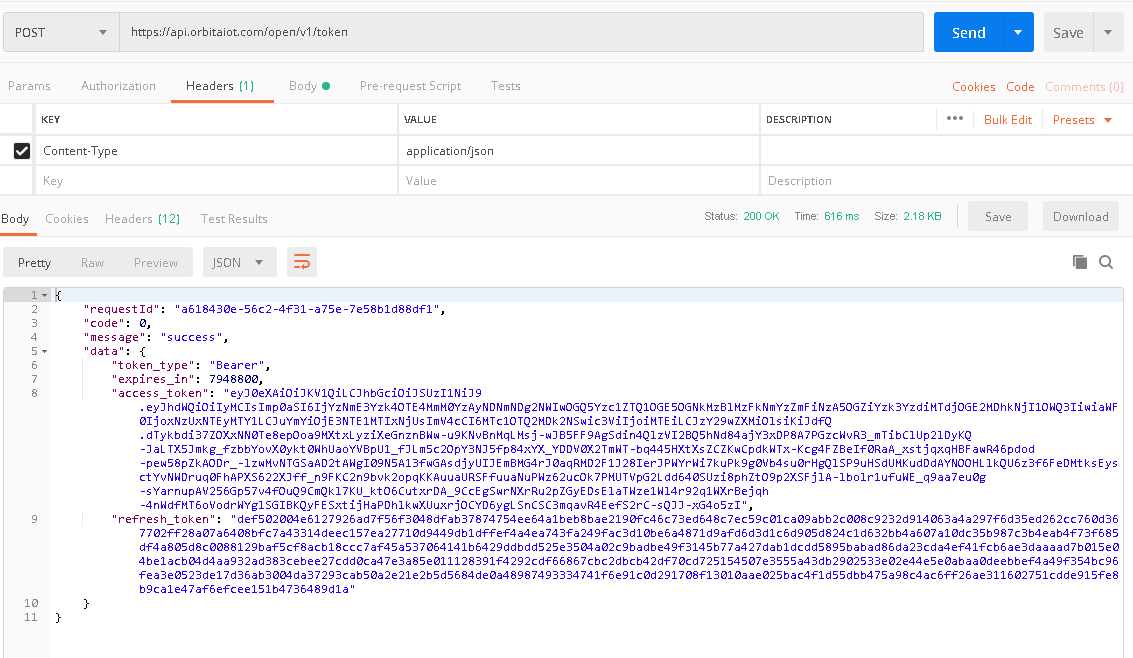Open the Presets dropdown

1082,120
